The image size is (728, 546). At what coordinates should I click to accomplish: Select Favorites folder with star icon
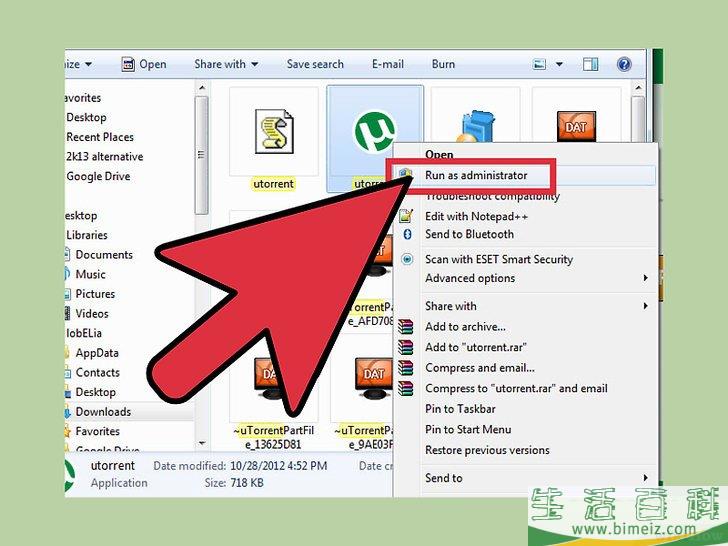[98, 431]
